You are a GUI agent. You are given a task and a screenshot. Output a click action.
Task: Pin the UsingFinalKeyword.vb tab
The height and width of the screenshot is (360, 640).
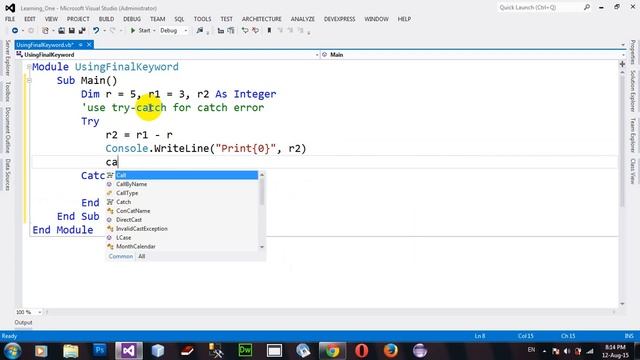point(81,45)
